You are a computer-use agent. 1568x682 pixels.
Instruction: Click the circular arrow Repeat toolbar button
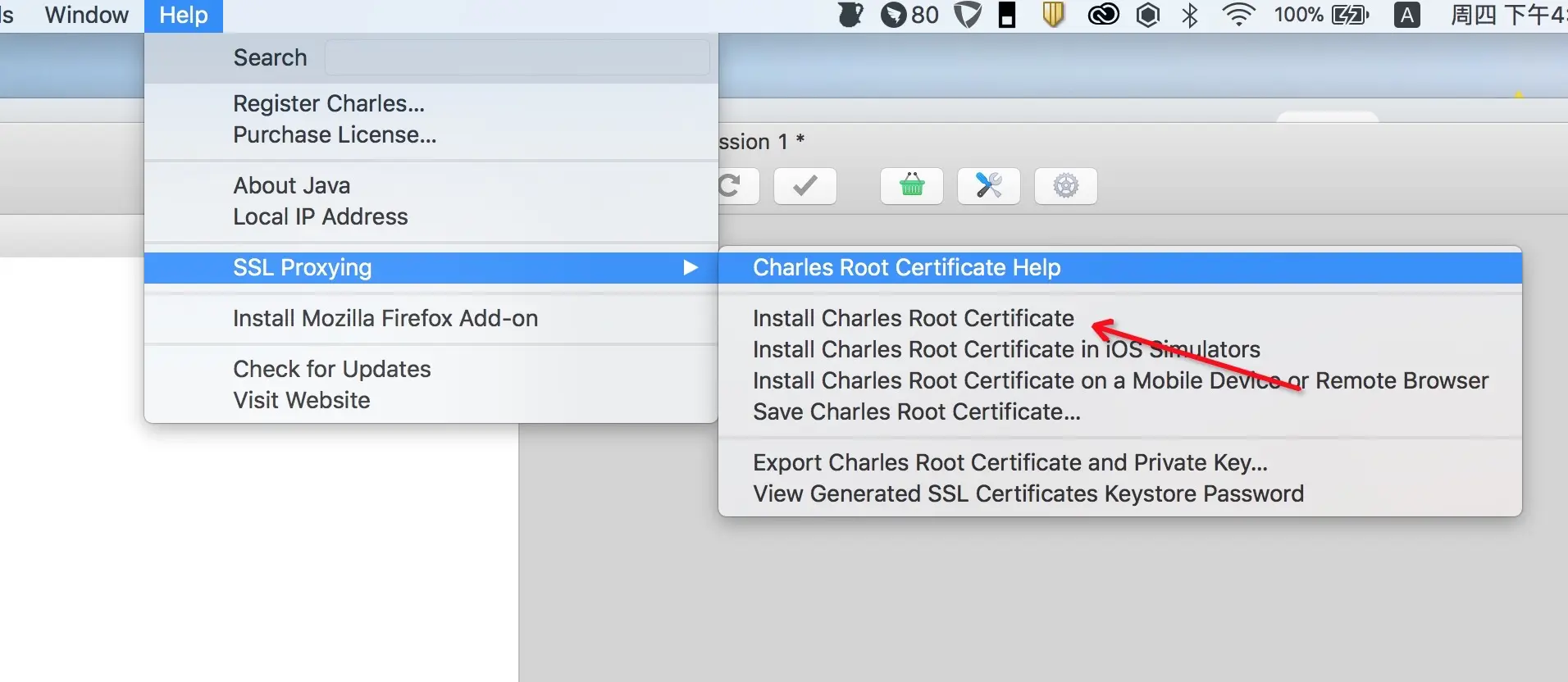coord(736,186)
